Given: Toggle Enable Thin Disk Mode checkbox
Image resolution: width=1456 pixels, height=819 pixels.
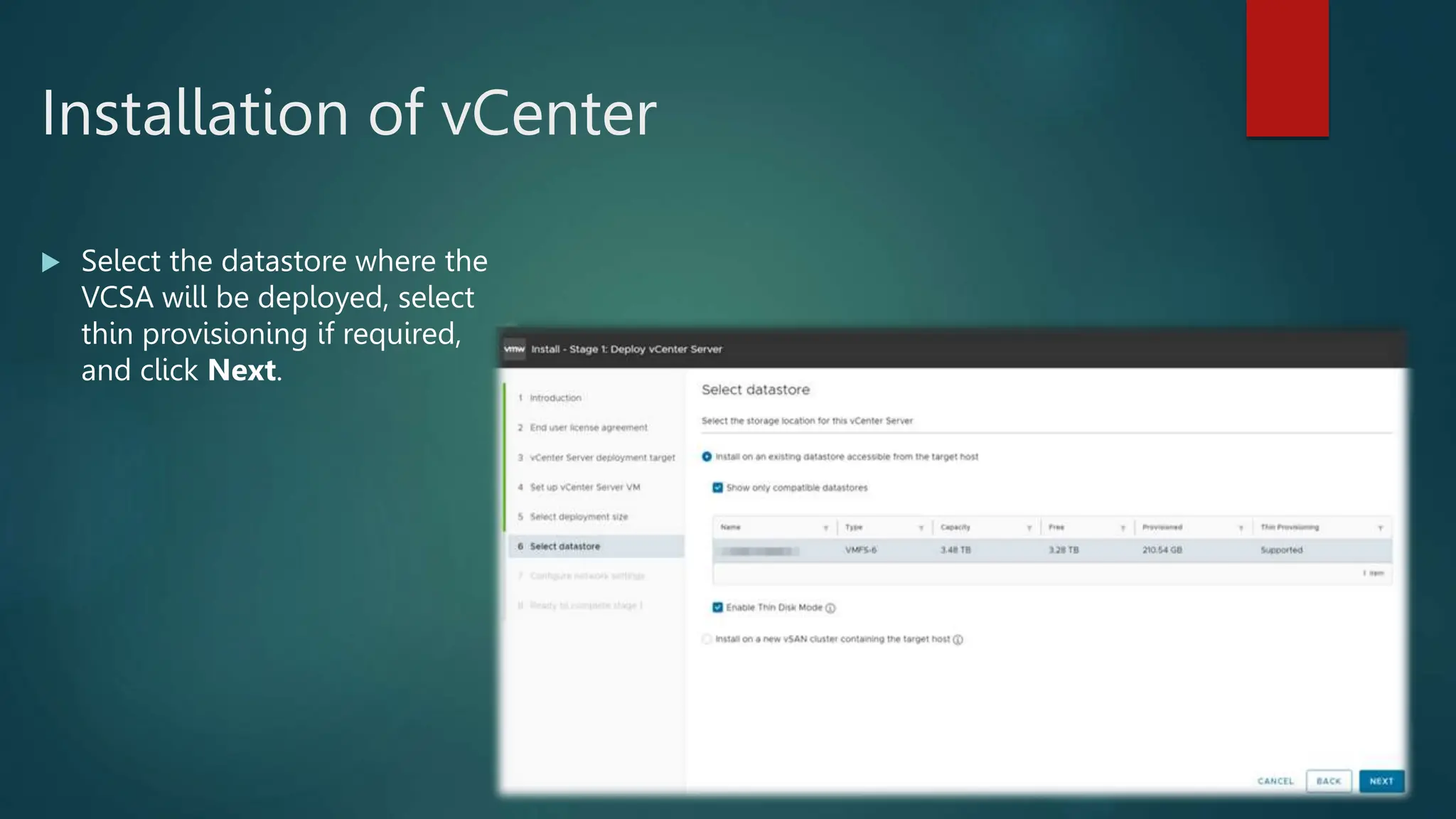Looking at the screenshot, I should 717,607.
